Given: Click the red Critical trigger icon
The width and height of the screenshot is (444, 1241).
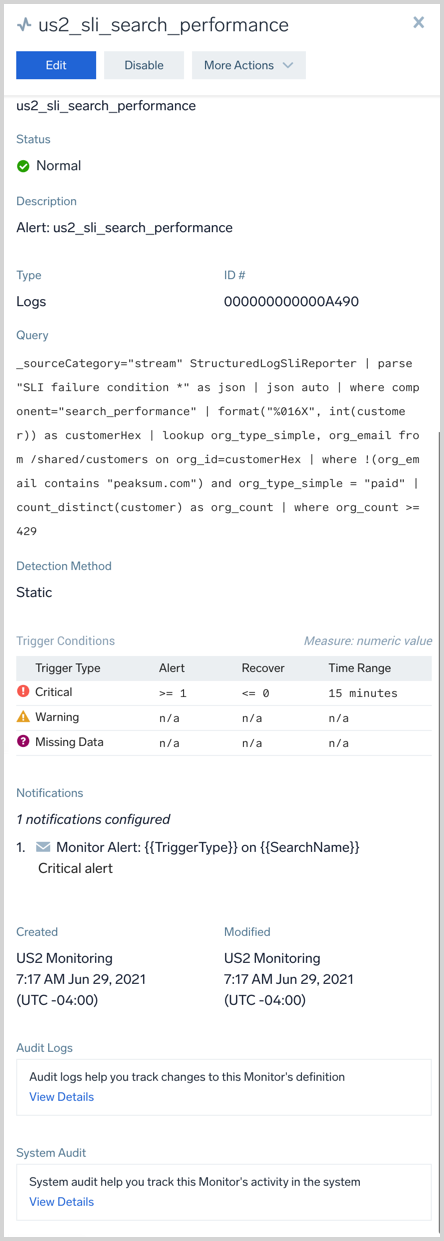Looking at the screenshot, I should point(23,692).
